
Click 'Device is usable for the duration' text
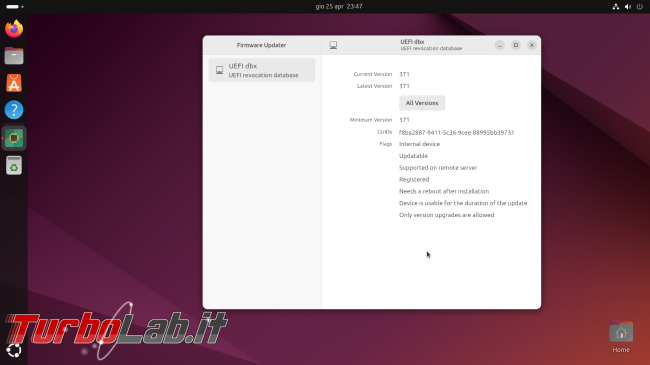(x=463, y=203)
